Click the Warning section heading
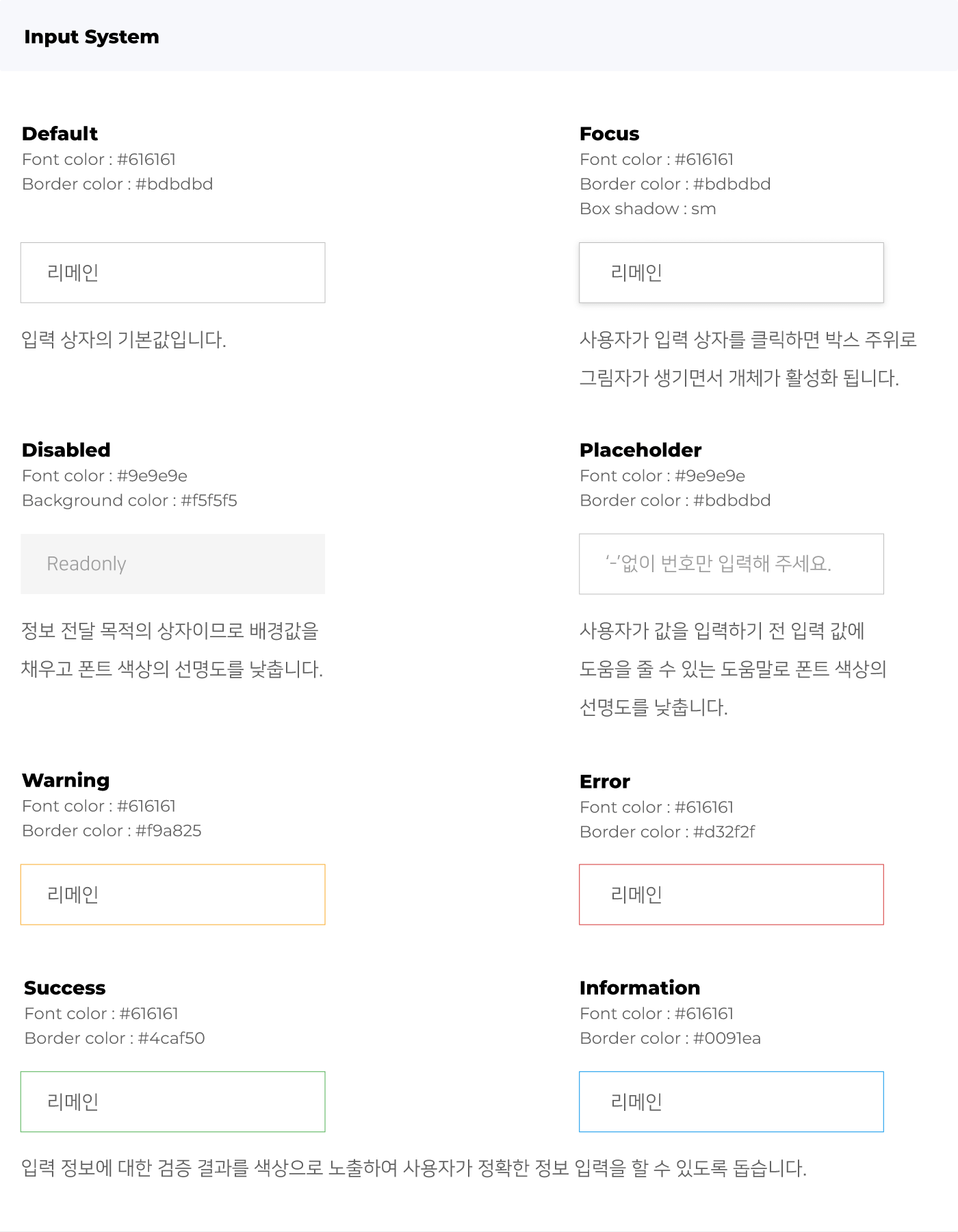Screen dimensions: 958x1232 (66, 780)
